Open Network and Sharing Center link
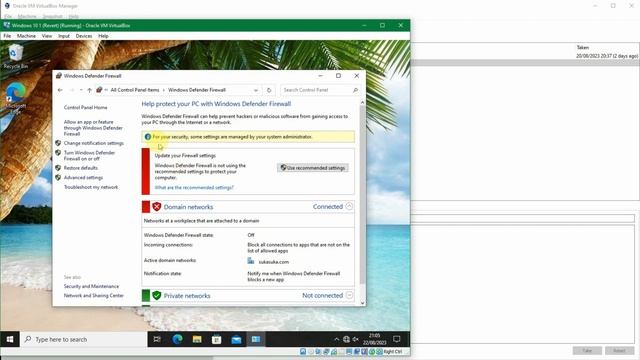 tap(93, 296)
